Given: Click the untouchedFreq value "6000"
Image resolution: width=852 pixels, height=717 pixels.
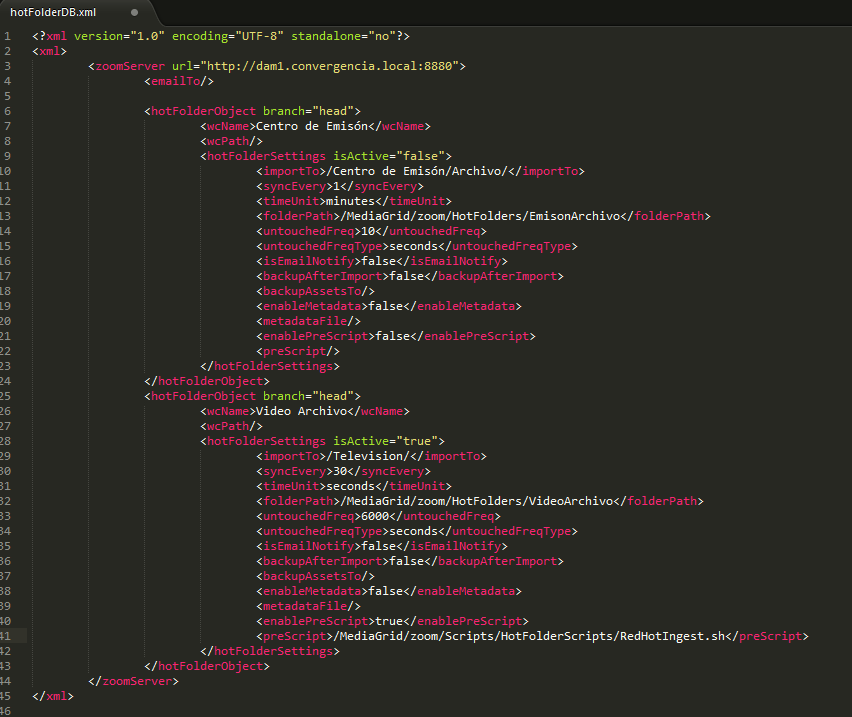Looking at the screenshot, I should click(x=375, y=516).
